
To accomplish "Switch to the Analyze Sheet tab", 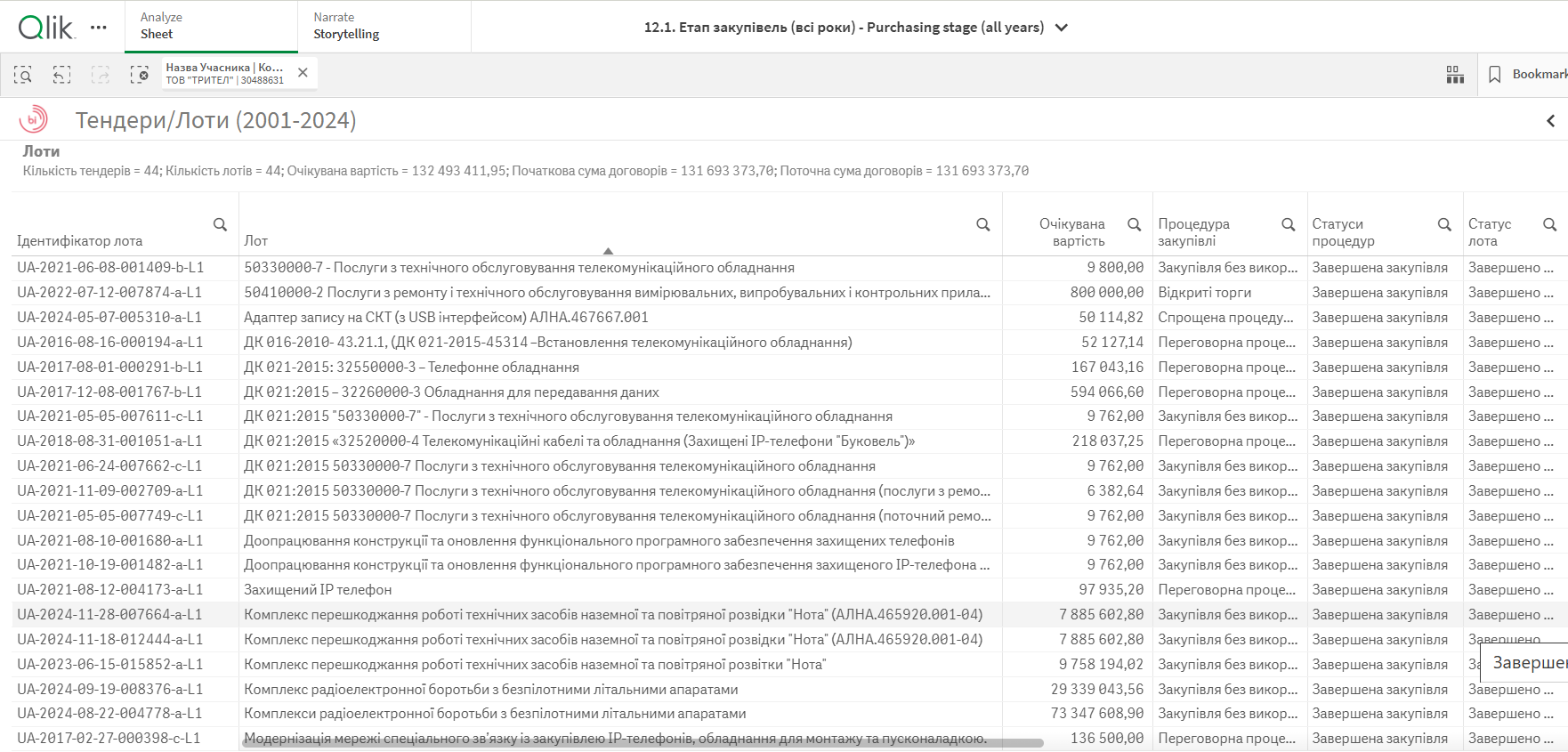I will coord(210,26).
